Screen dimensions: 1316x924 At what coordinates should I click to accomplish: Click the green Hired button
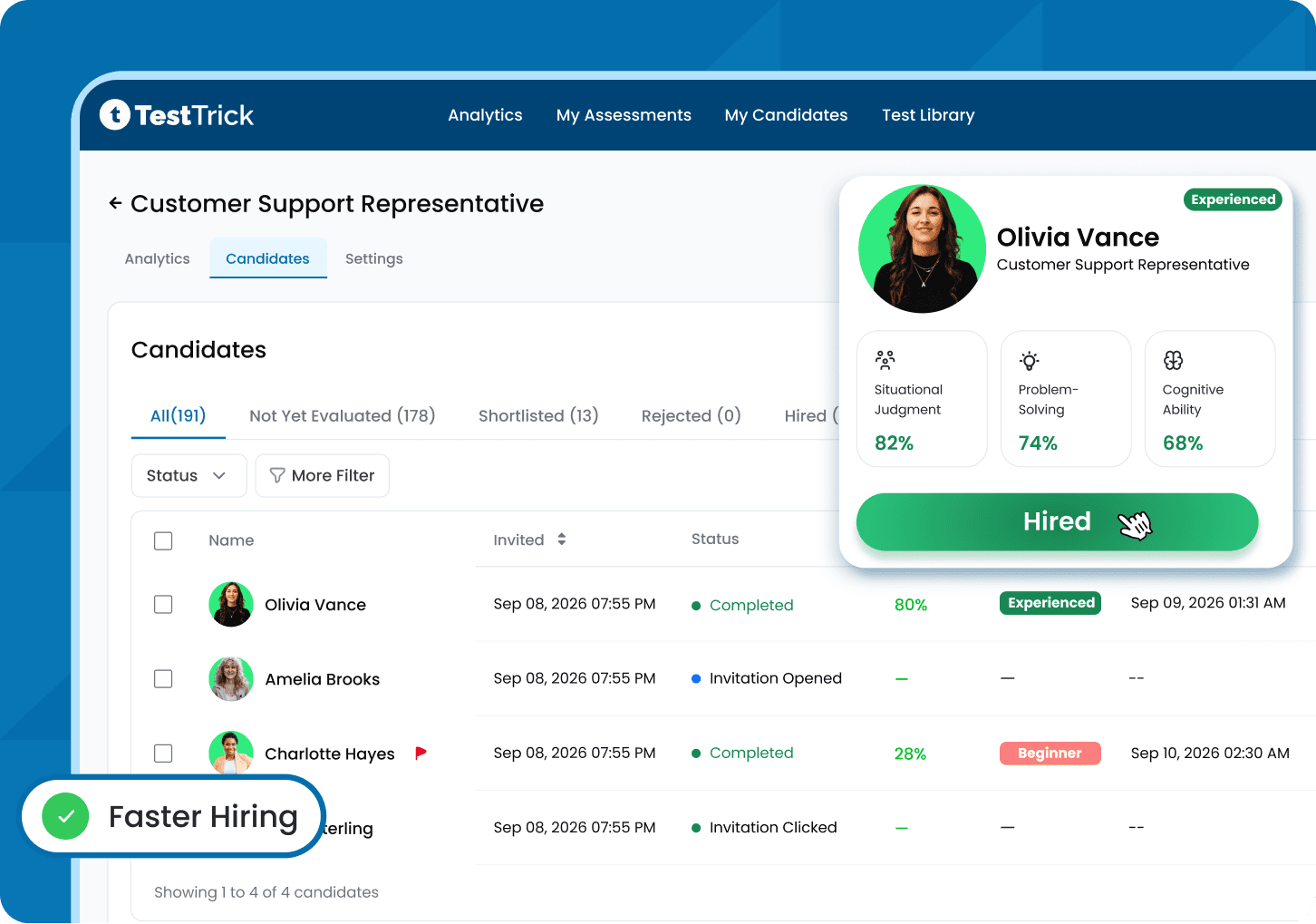point(1057,521)
